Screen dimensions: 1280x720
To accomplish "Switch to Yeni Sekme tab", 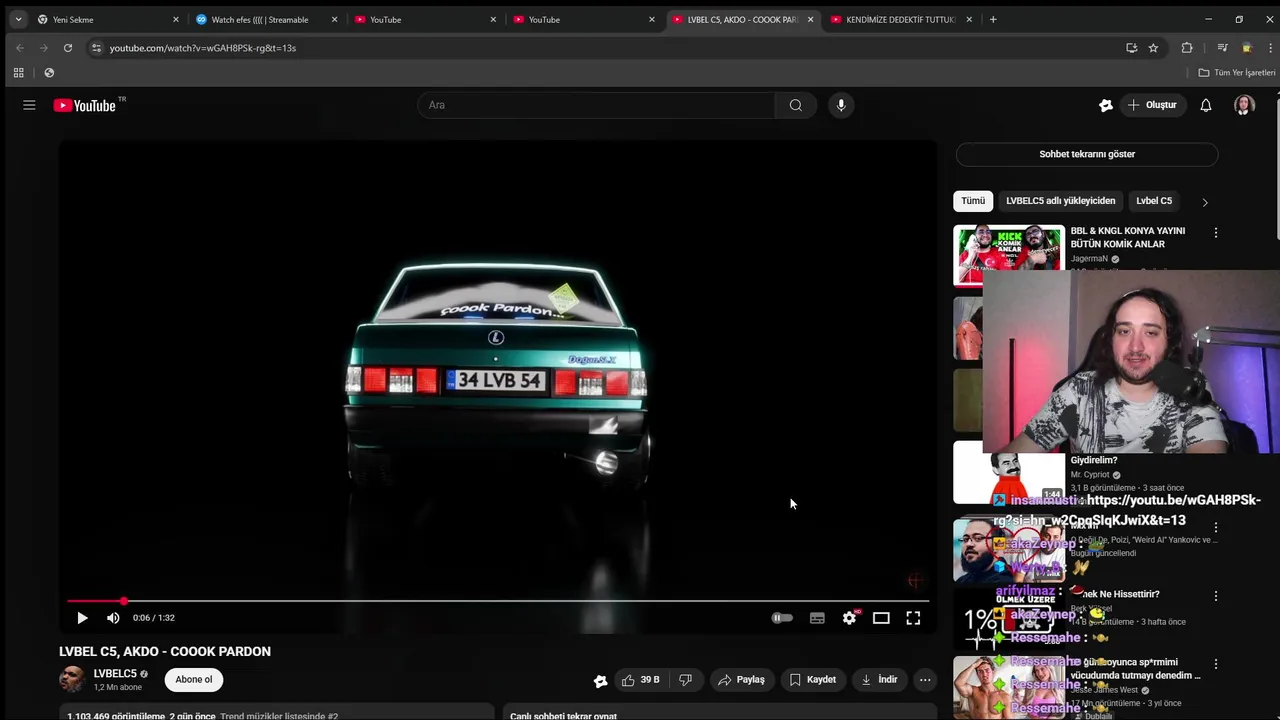I will point(108,19).
